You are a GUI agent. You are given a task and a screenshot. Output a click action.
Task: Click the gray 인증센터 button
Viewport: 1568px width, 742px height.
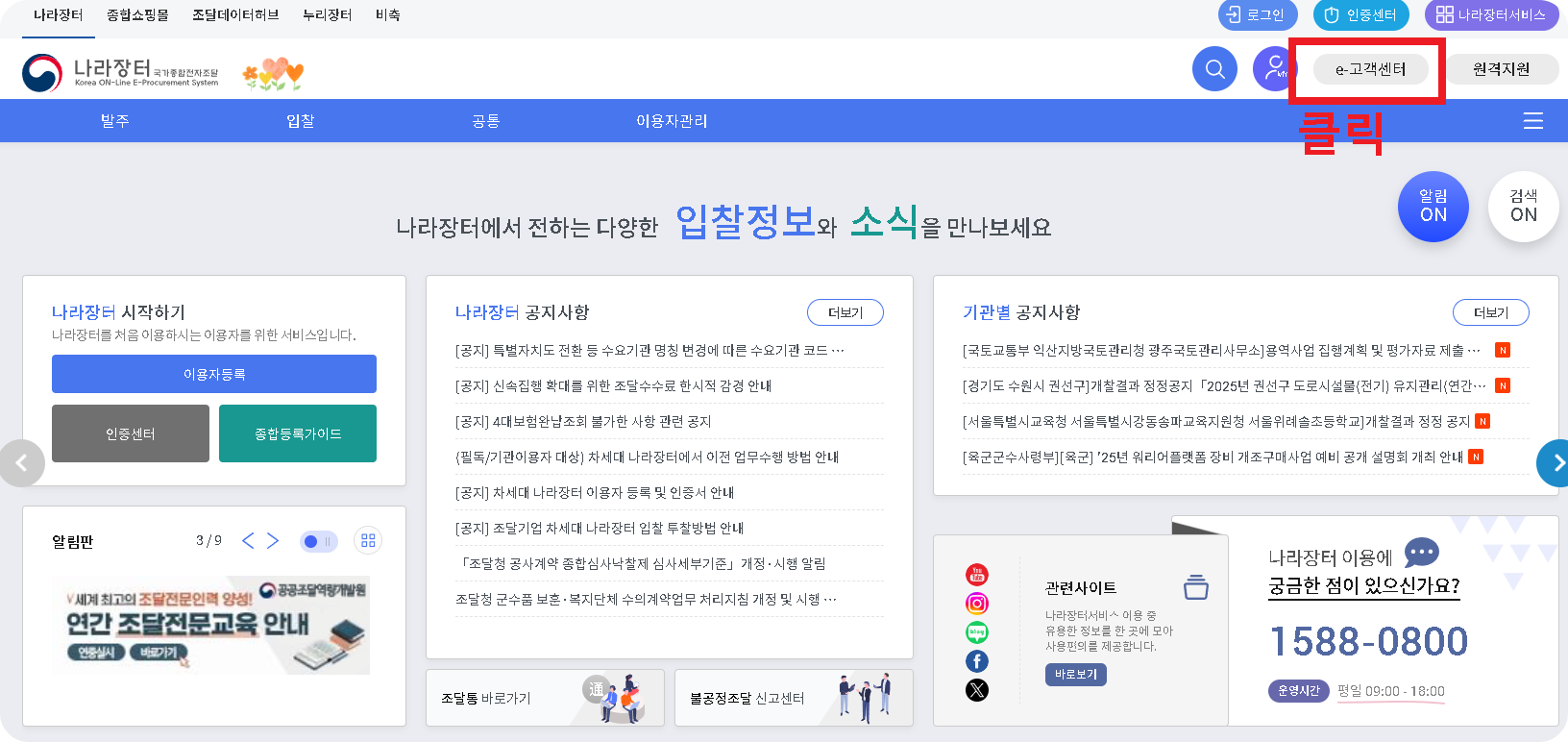point(131,433)
